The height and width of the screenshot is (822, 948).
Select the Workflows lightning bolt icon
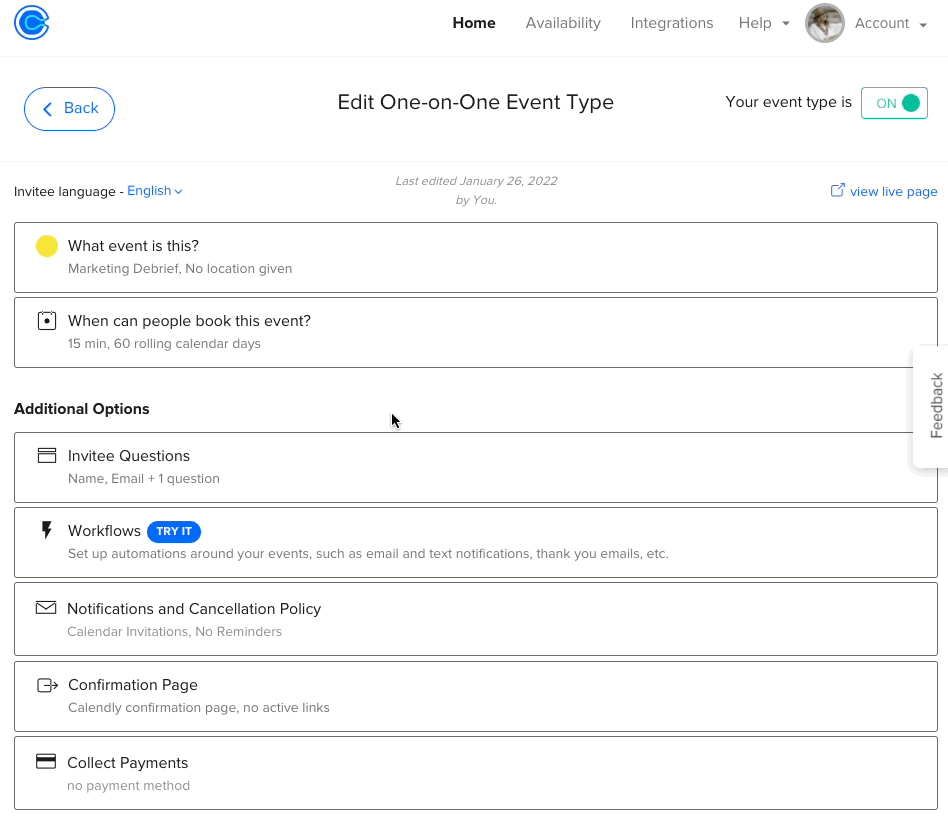(46, 531)
